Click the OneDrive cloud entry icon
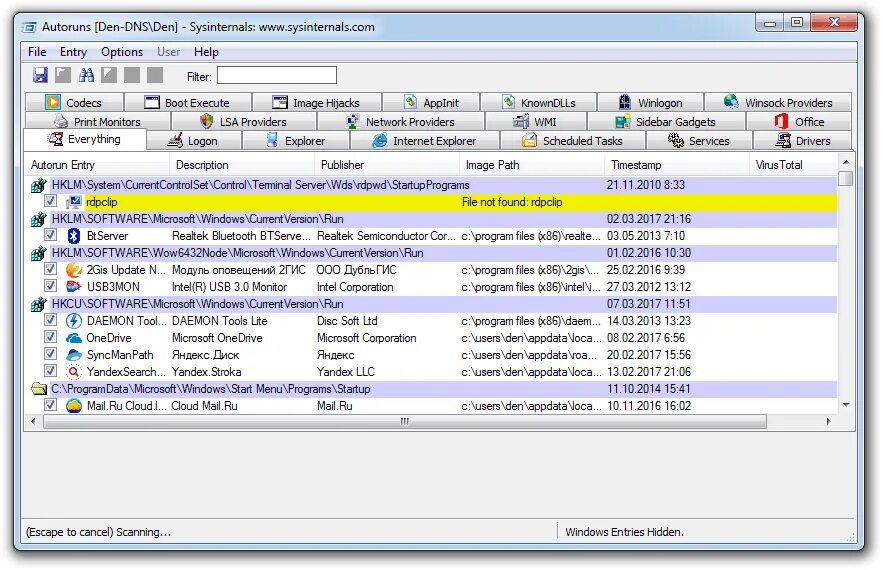Viewport: 883px width, 570px height. point(74,338)
